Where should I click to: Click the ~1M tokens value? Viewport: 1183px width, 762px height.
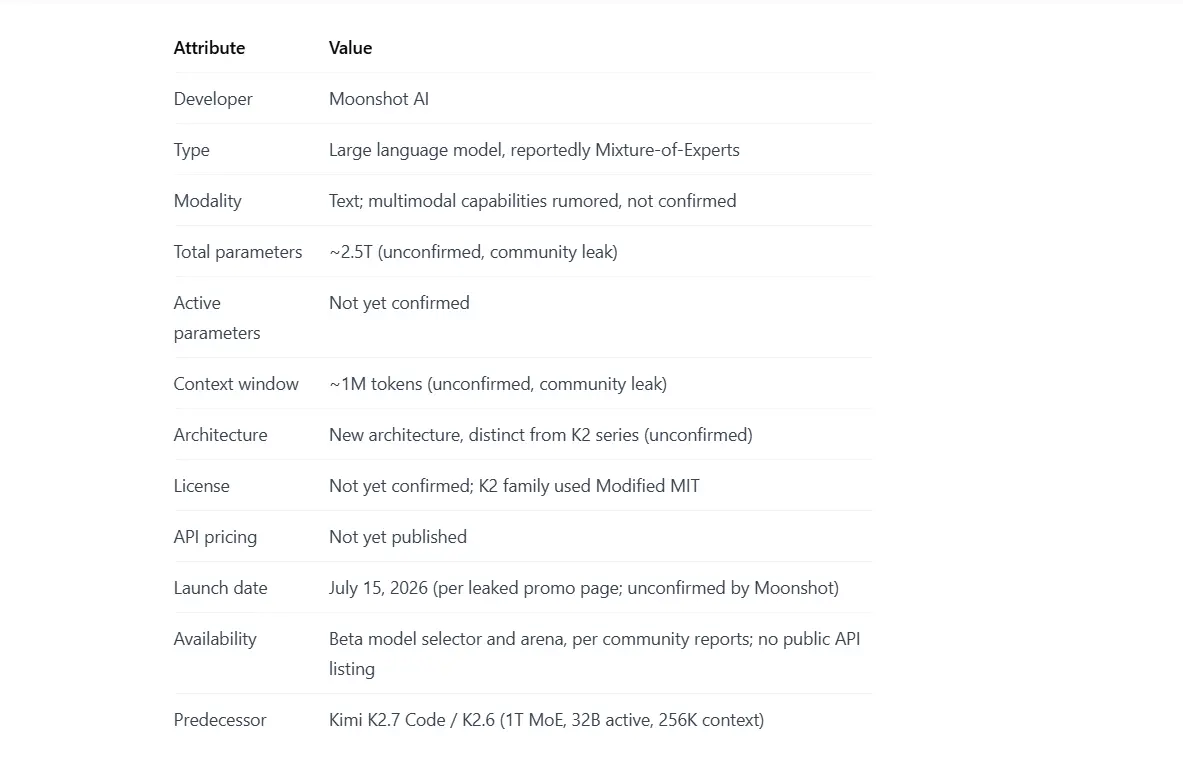(498, 384)
